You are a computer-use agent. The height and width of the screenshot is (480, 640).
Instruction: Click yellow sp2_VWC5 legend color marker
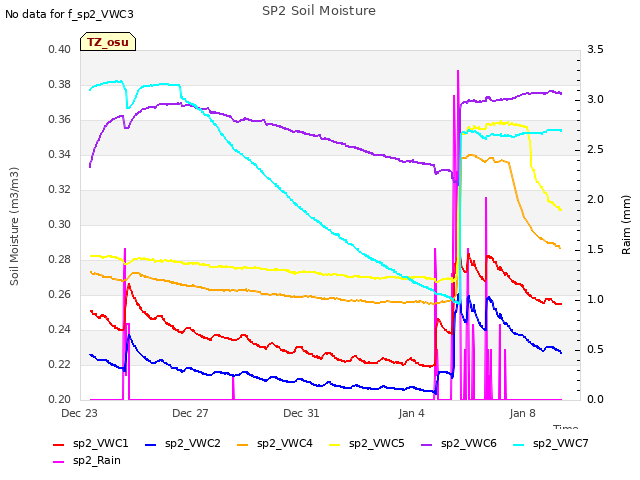click(x=335, y=444)
